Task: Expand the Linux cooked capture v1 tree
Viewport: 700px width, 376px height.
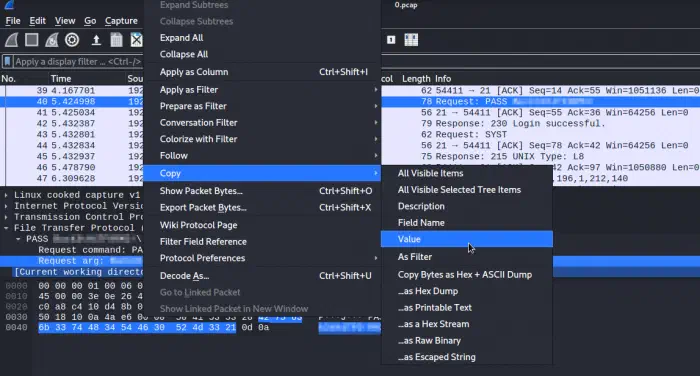Action: [x=6, y=195]
